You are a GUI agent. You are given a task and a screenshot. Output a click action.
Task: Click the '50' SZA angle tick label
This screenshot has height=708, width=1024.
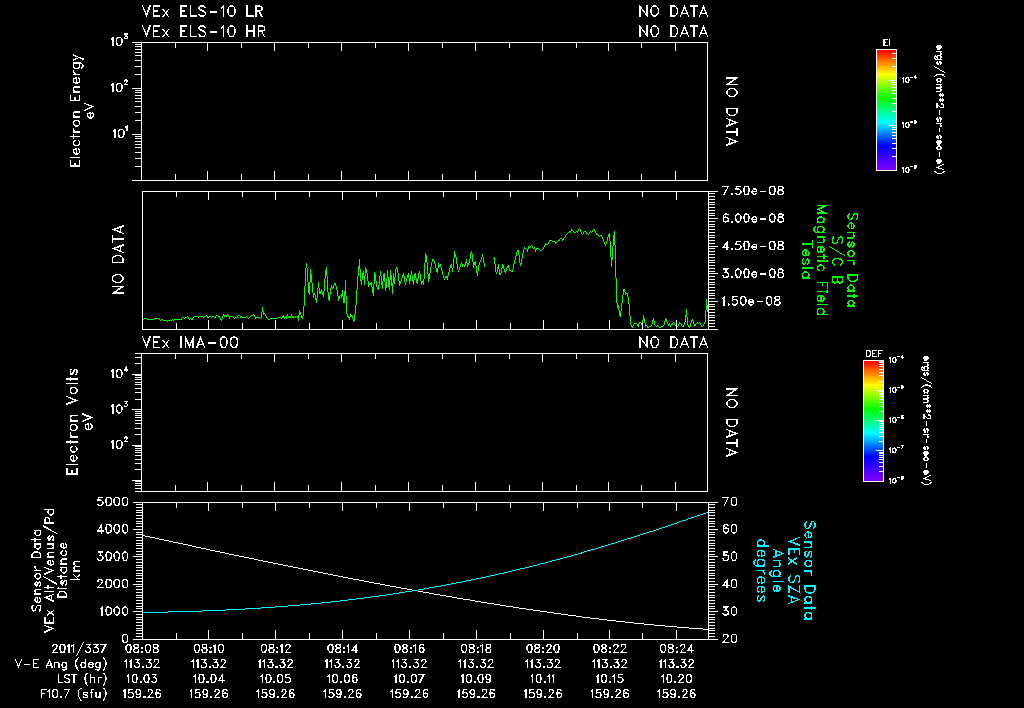click(730, 556)
